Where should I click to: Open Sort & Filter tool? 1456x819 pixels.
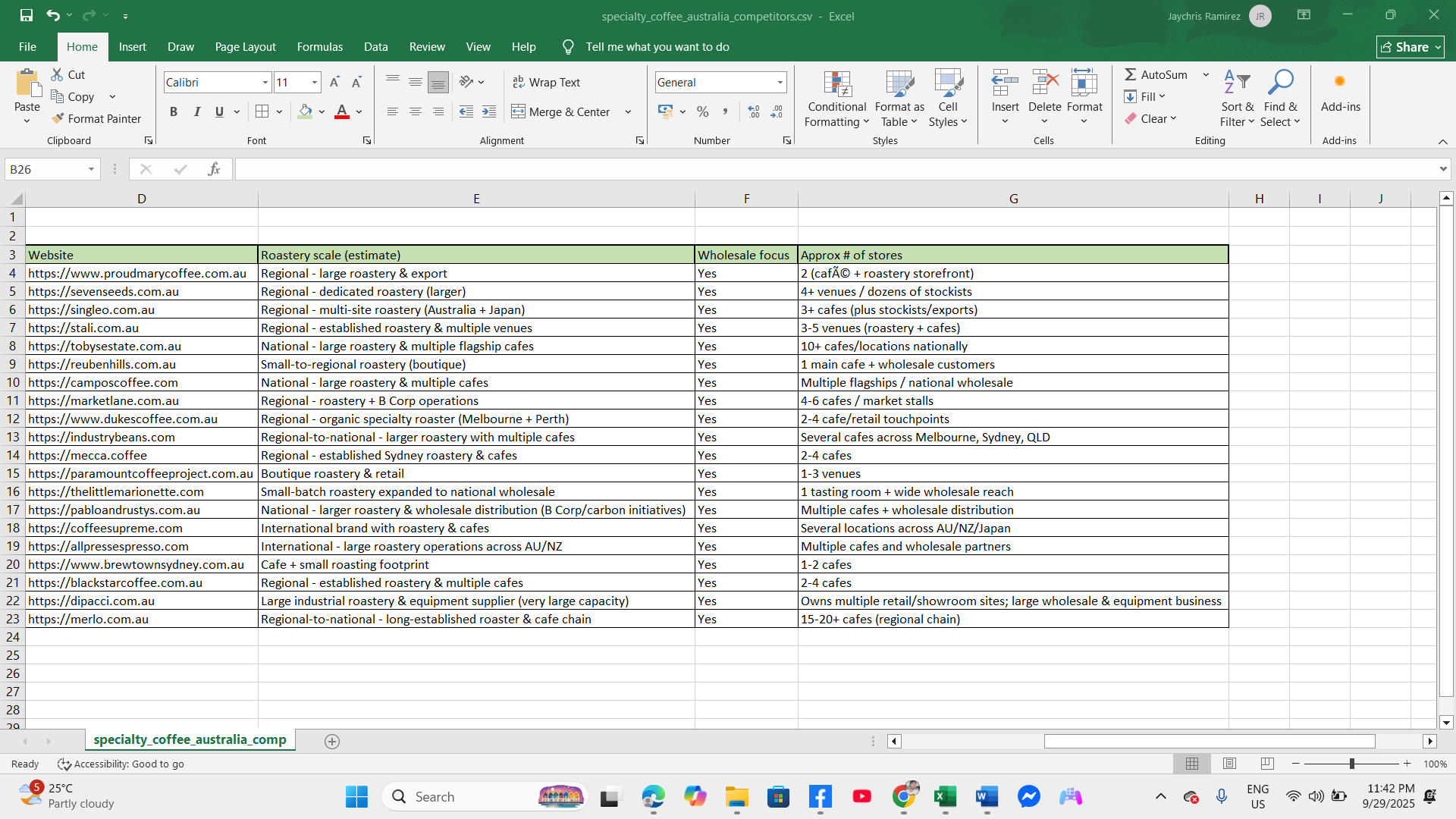[x=1237, y=99]
